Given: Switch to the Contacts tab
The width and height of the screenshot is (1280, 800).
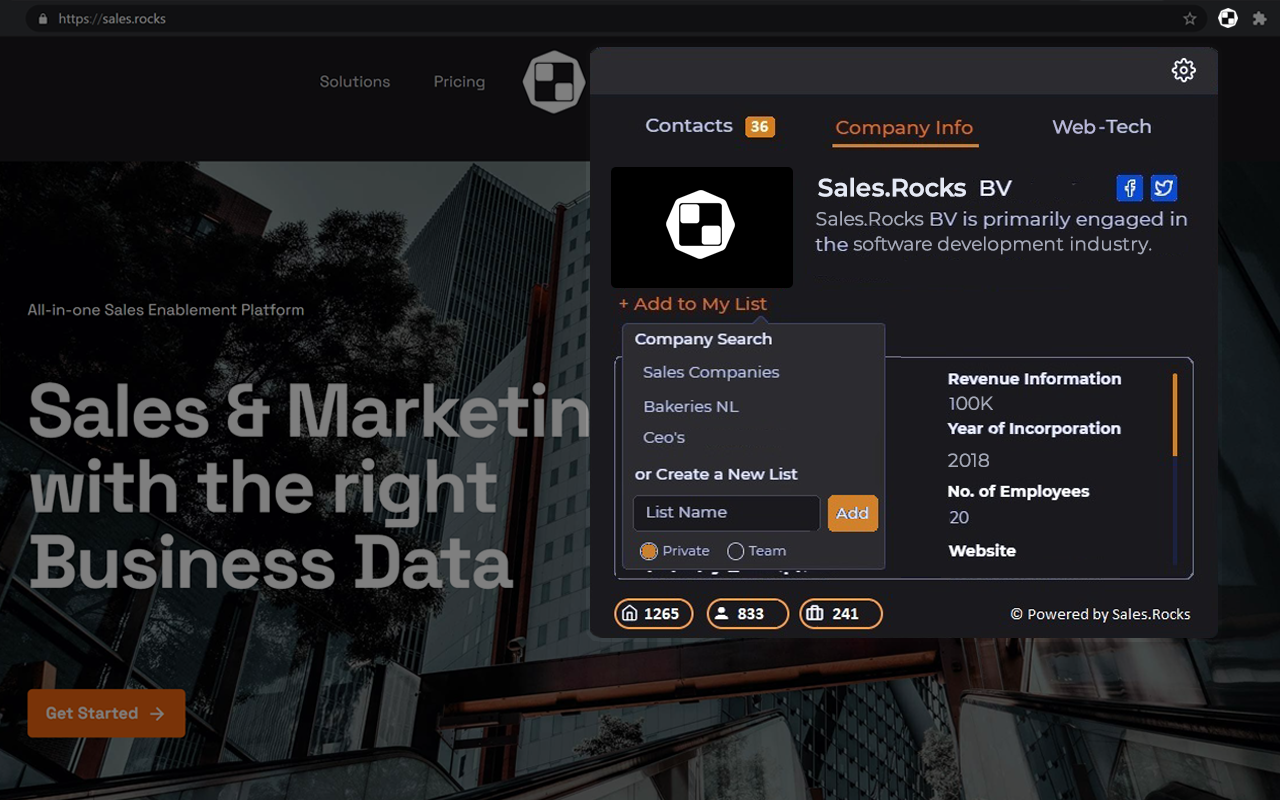Looking at the screenshot, I should 689,125.
